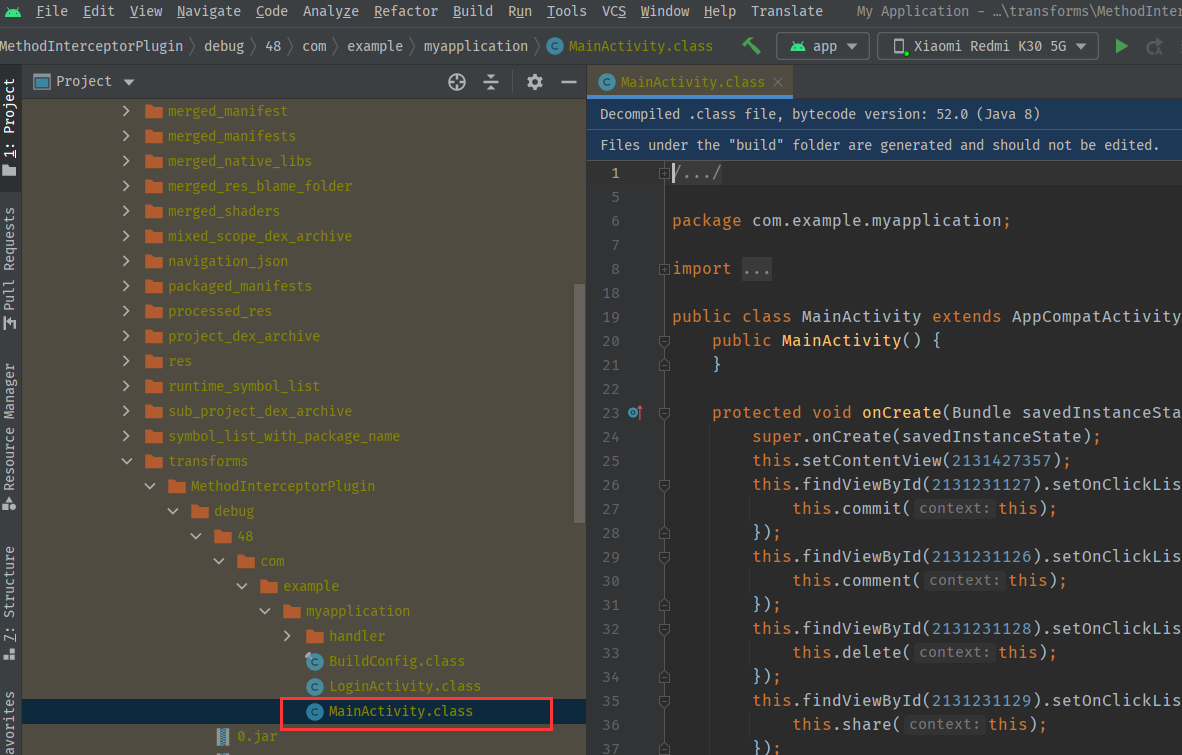This screenshot has width=1182, height=755.
Task: Select the runtime_symbol_list folder
Action: click(243, 386)
